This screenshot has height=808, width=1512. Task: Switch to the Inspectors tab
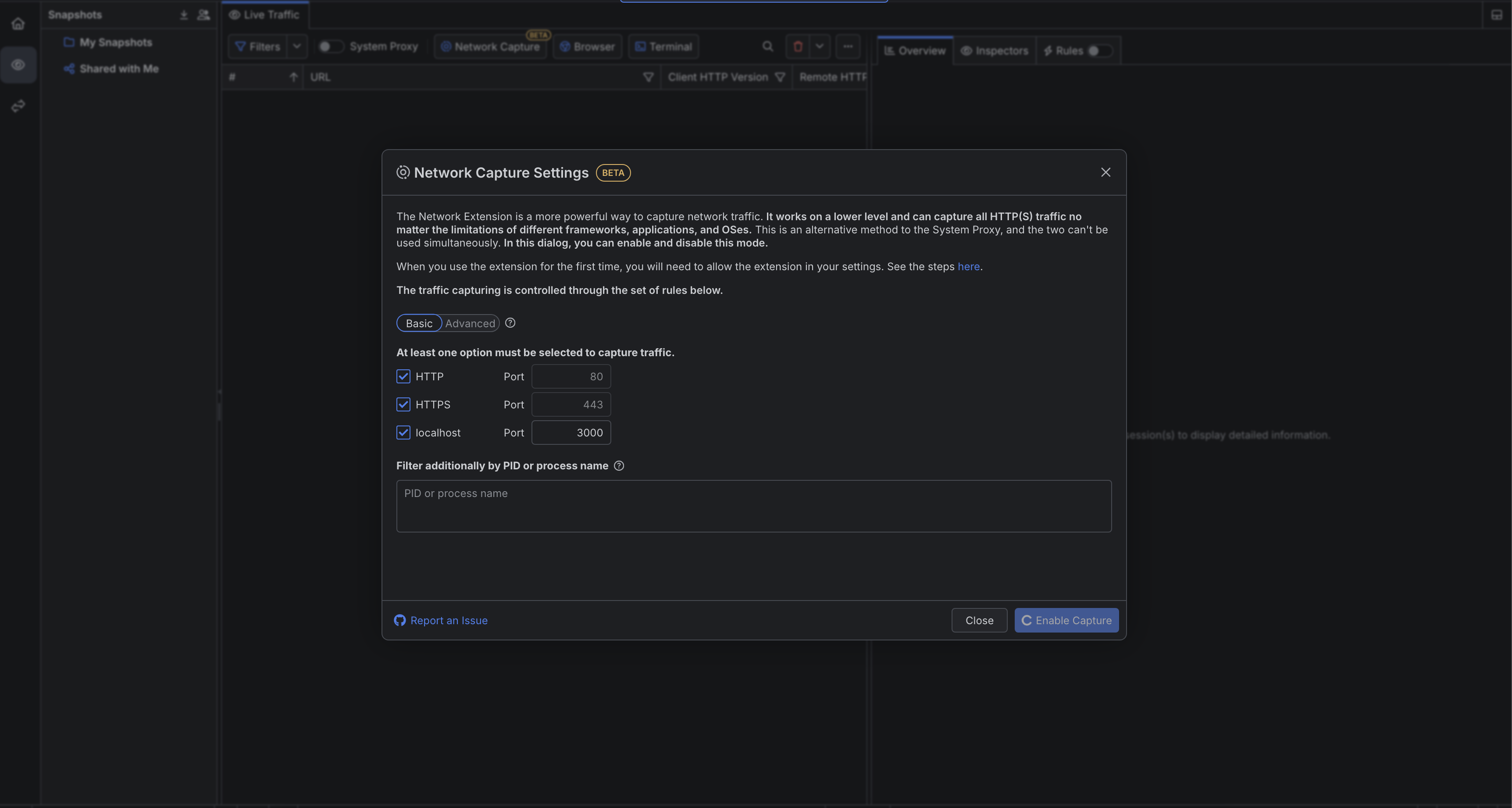(x=994, y=51)
